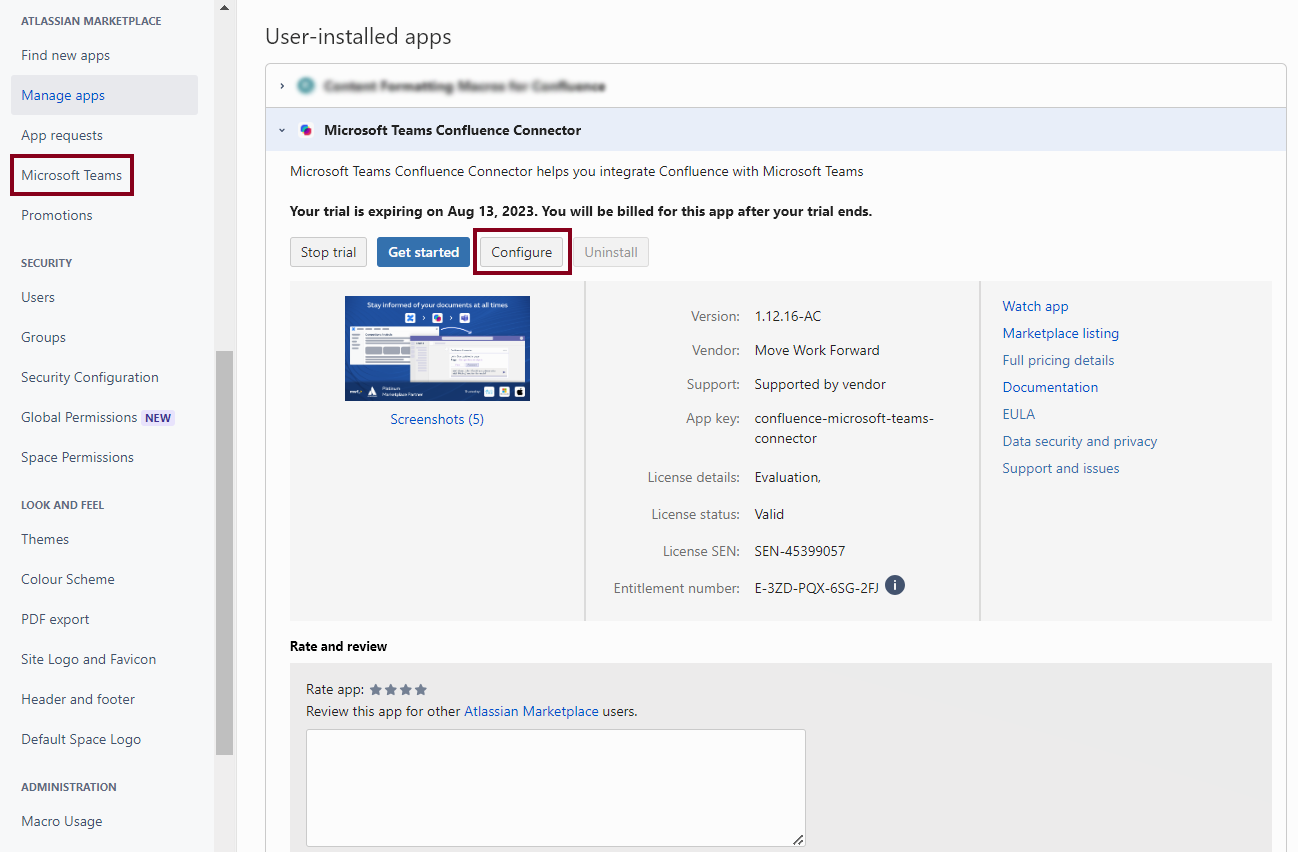Open the EULA

point(1018,414)
